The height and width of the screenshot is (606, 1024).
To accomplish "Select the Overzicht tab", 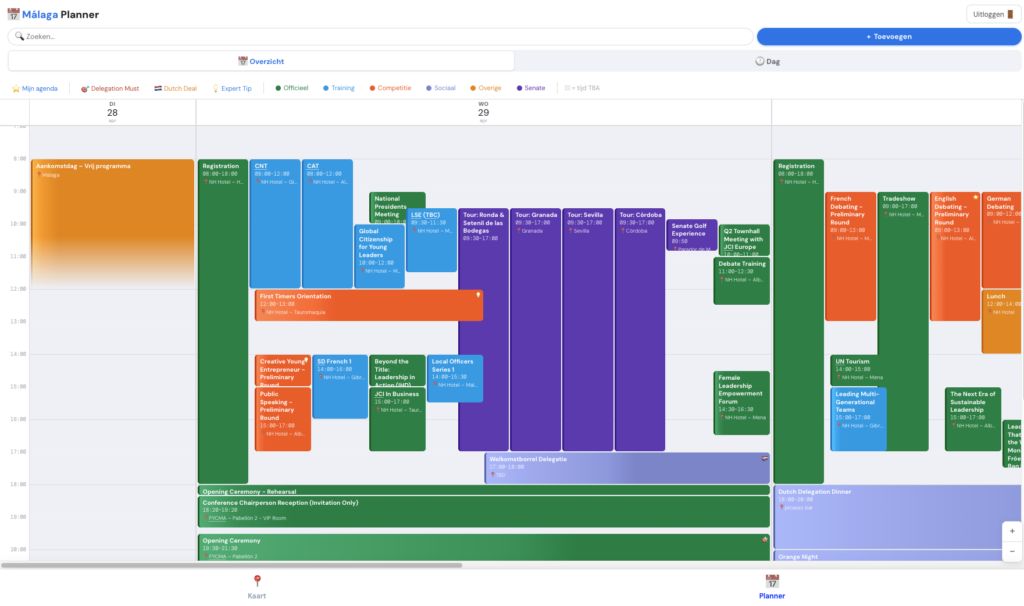I will tap(261, 61).
